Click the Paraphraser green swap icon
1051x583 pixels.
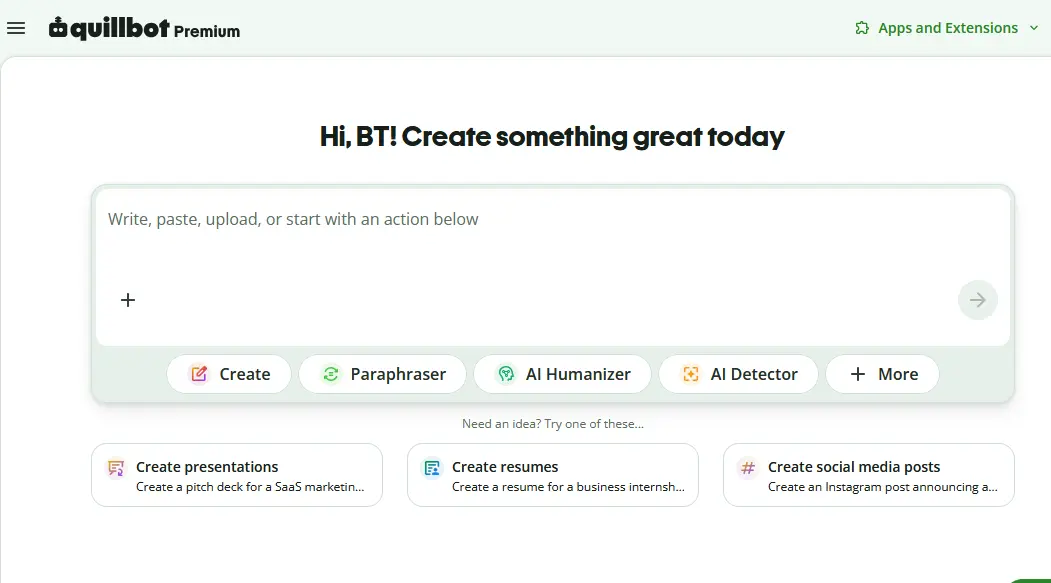[x=330, y=374]
